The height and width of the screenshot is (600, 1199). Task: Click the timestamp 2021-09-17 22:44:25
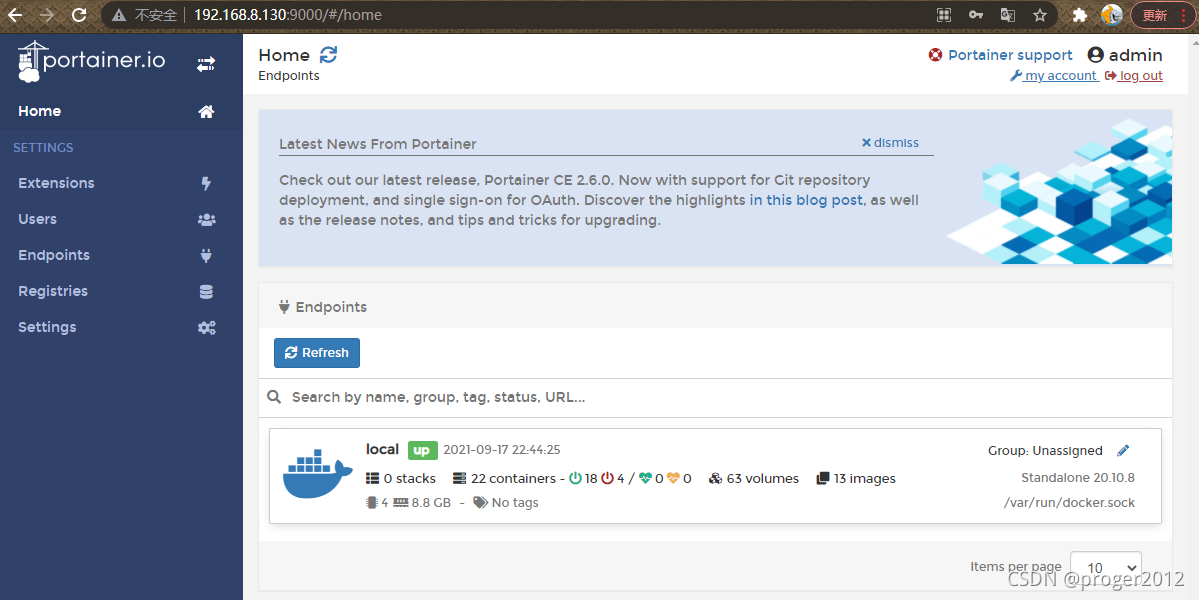[x=502, y=449]
